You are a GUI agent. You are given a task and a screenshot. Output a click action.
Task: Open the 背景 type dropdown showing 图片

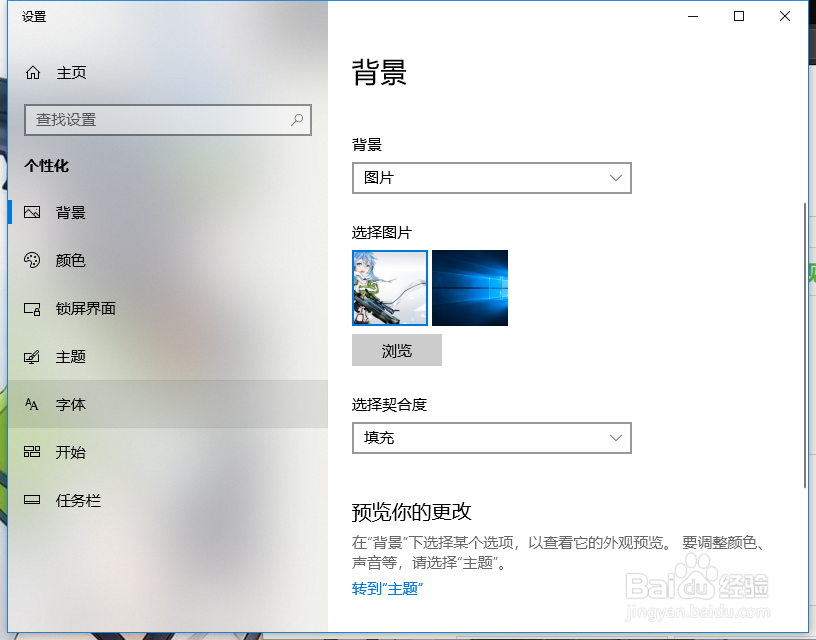[491, 178]
